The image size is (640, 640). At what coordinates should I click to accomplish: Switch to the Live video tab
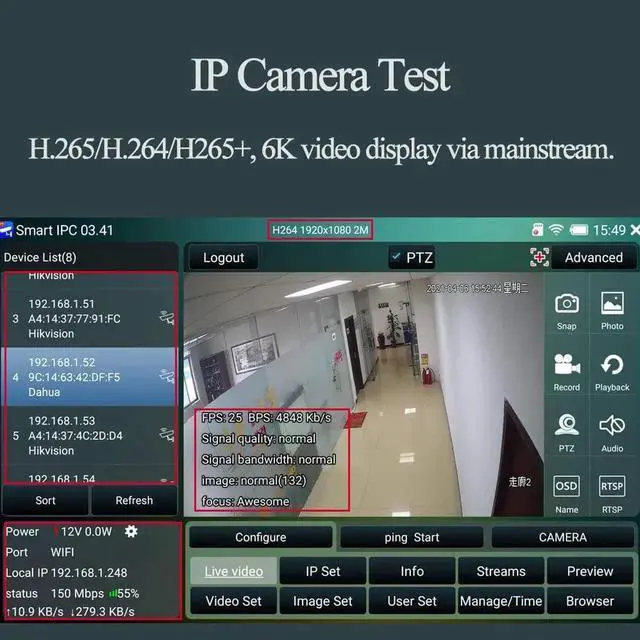click(233, 571)
